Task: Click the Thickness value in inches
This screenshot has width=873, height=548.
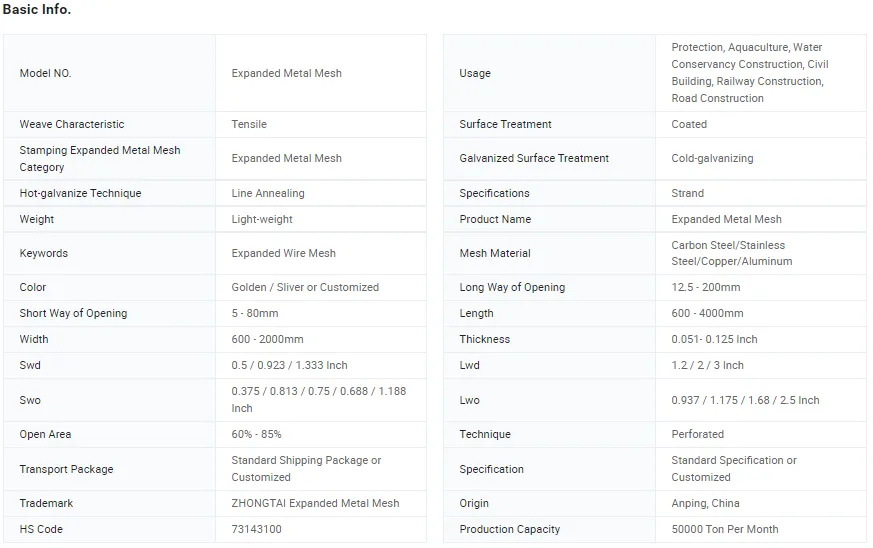Action: pos(714,339)
